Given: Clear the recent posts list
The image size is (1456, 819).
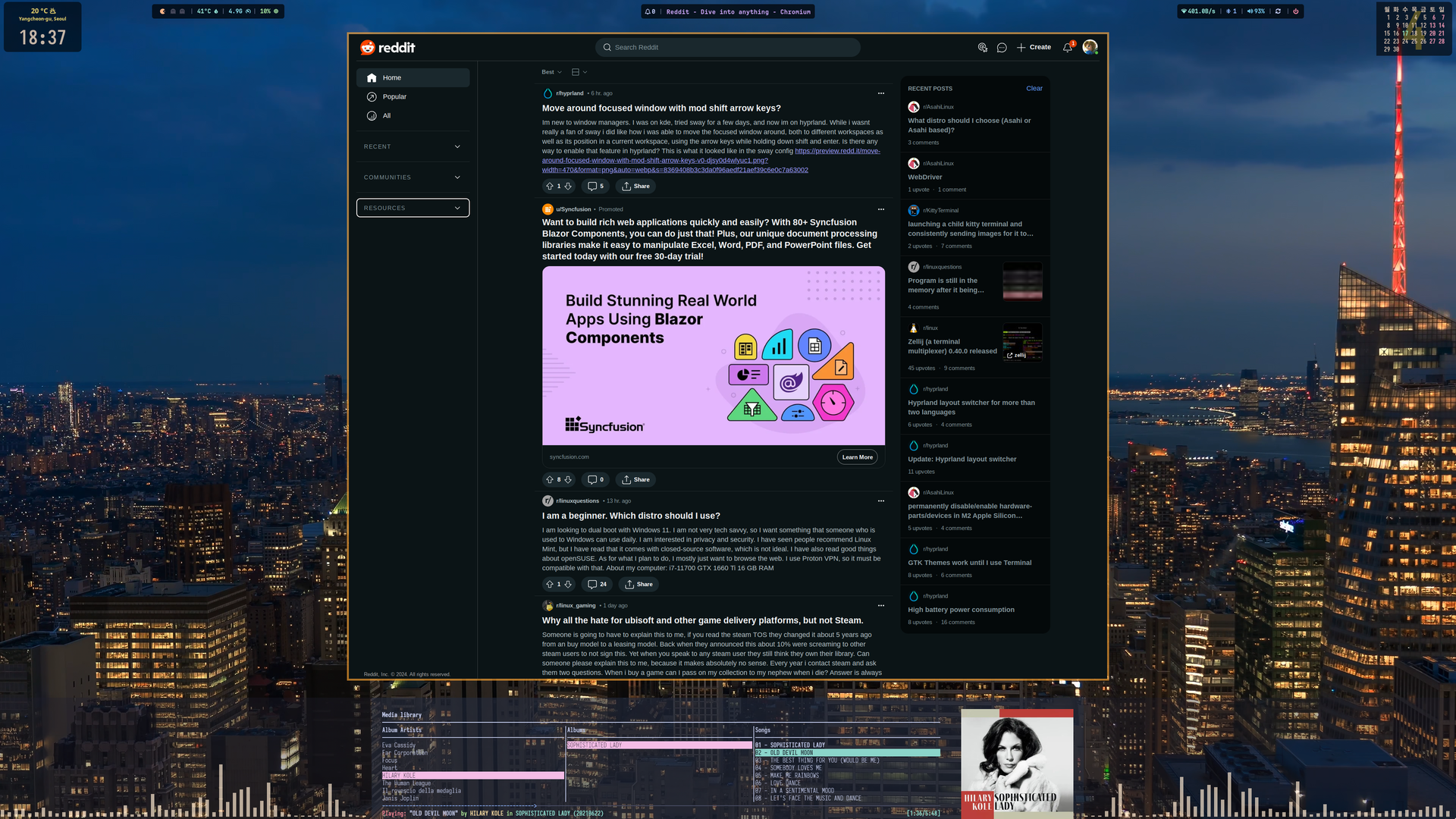Looking at the screenshot, I should 1034,89.
